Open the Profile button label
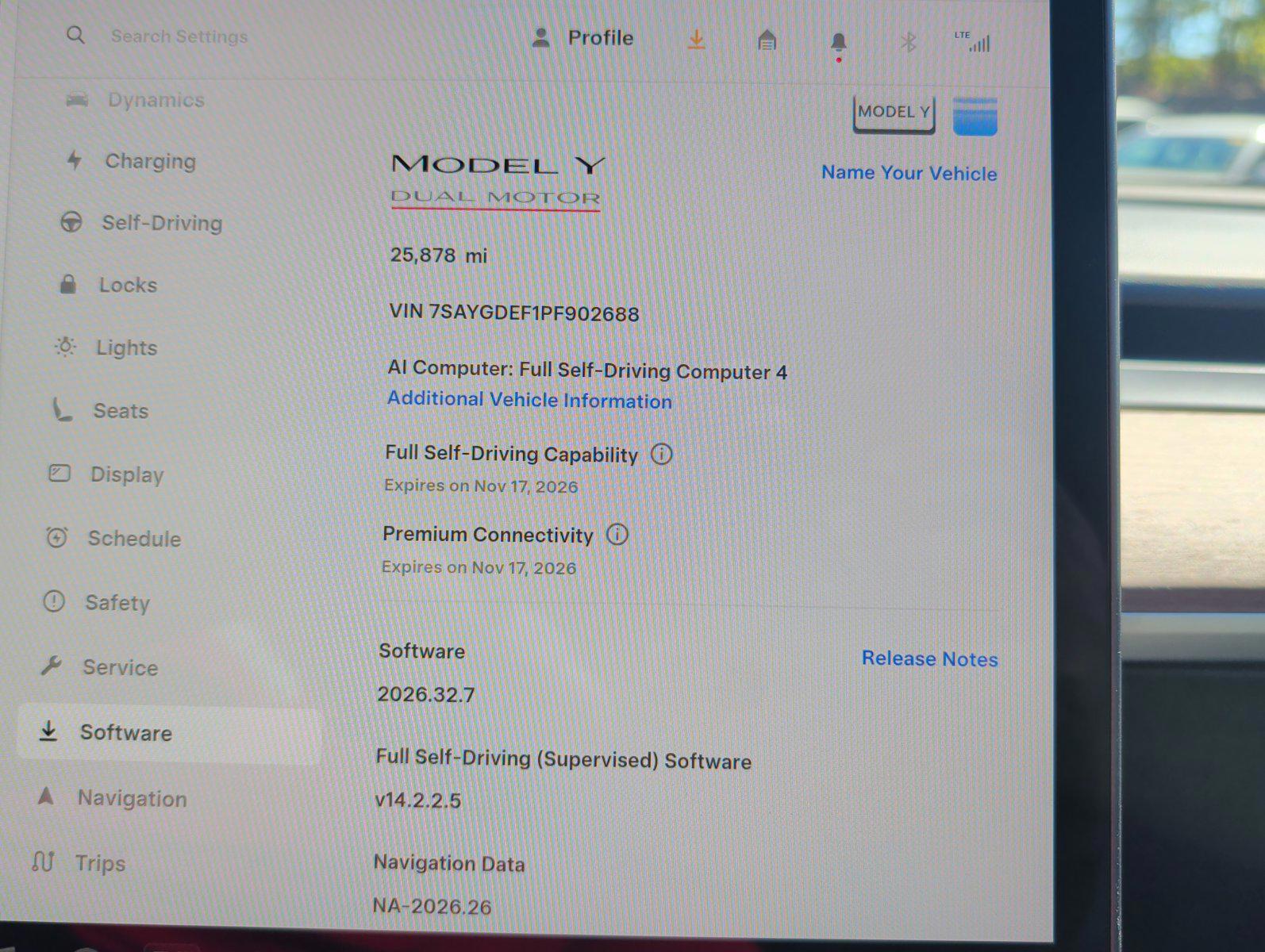This screenshot has height=952, width=1265. (600, 37)
